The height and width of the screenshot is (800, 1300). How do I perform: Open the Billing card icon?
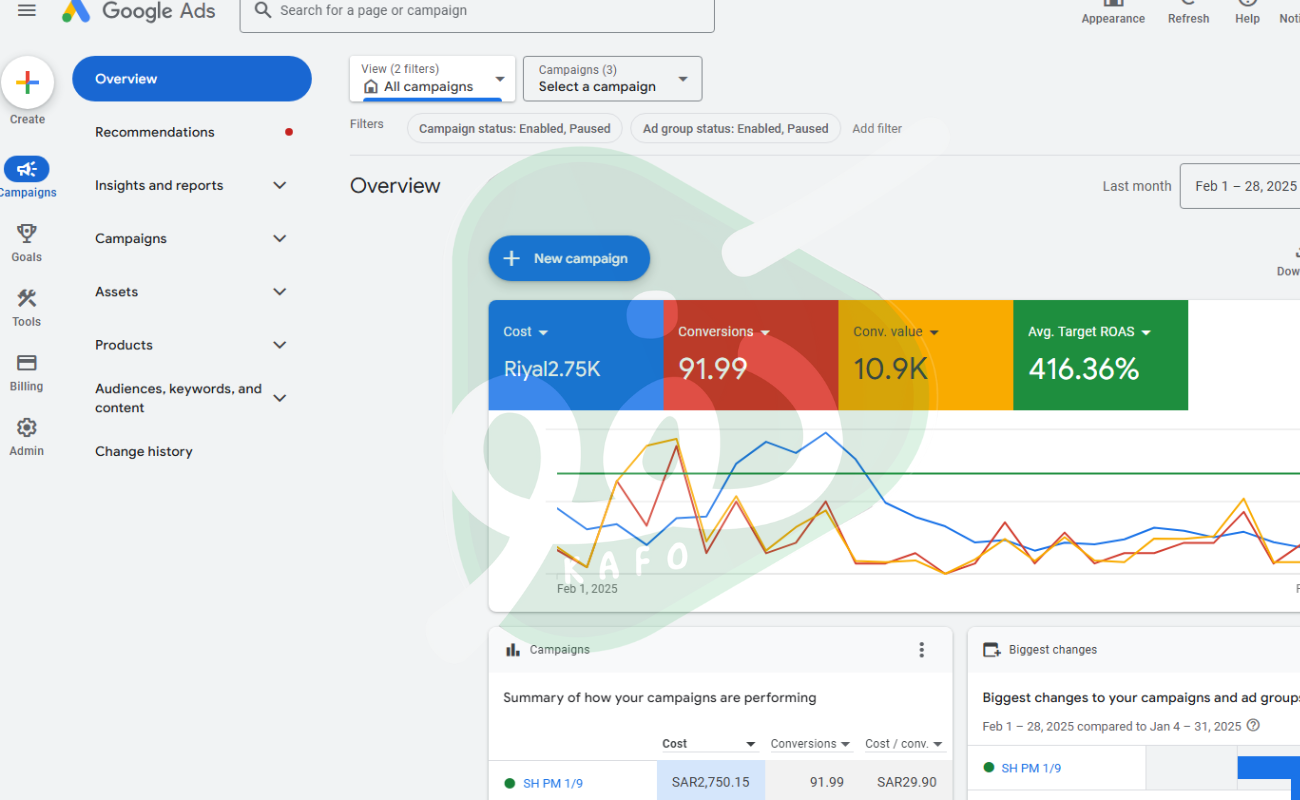tap(27, 363)
